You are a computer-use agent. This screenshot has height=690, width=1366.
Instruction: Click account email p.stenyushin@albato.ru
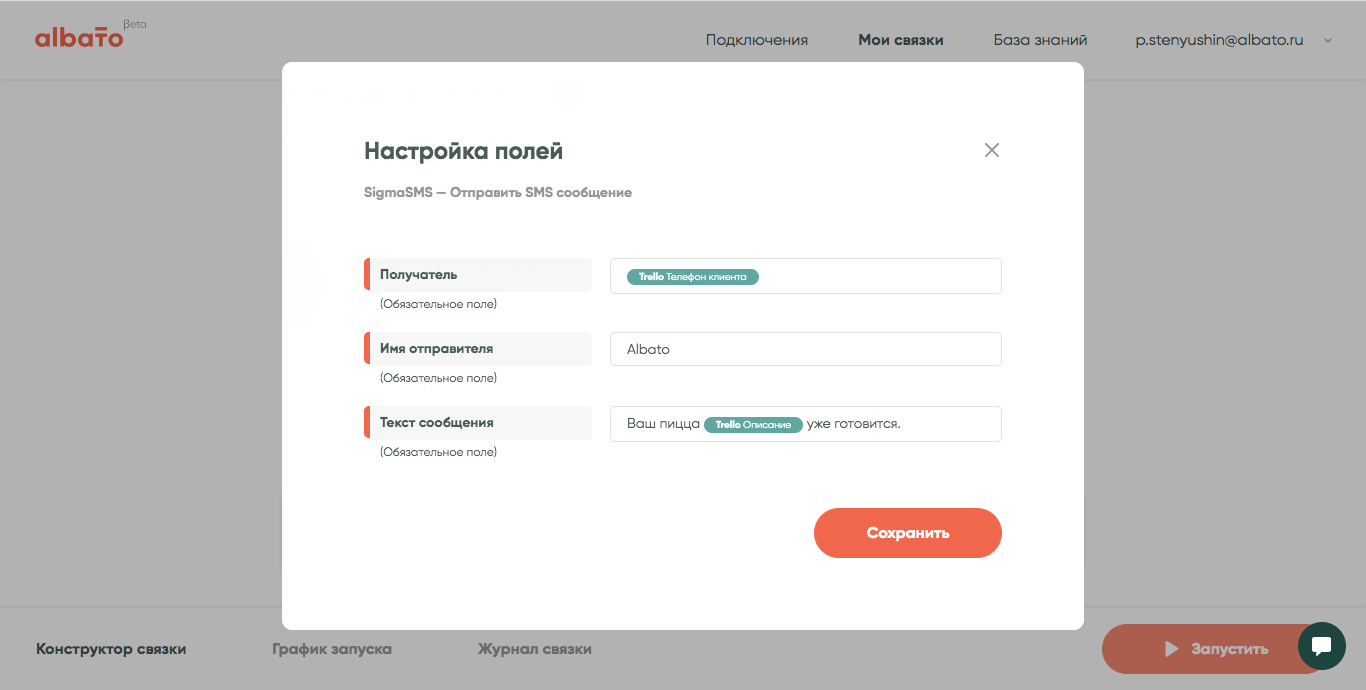click(x=1219, y=40)
